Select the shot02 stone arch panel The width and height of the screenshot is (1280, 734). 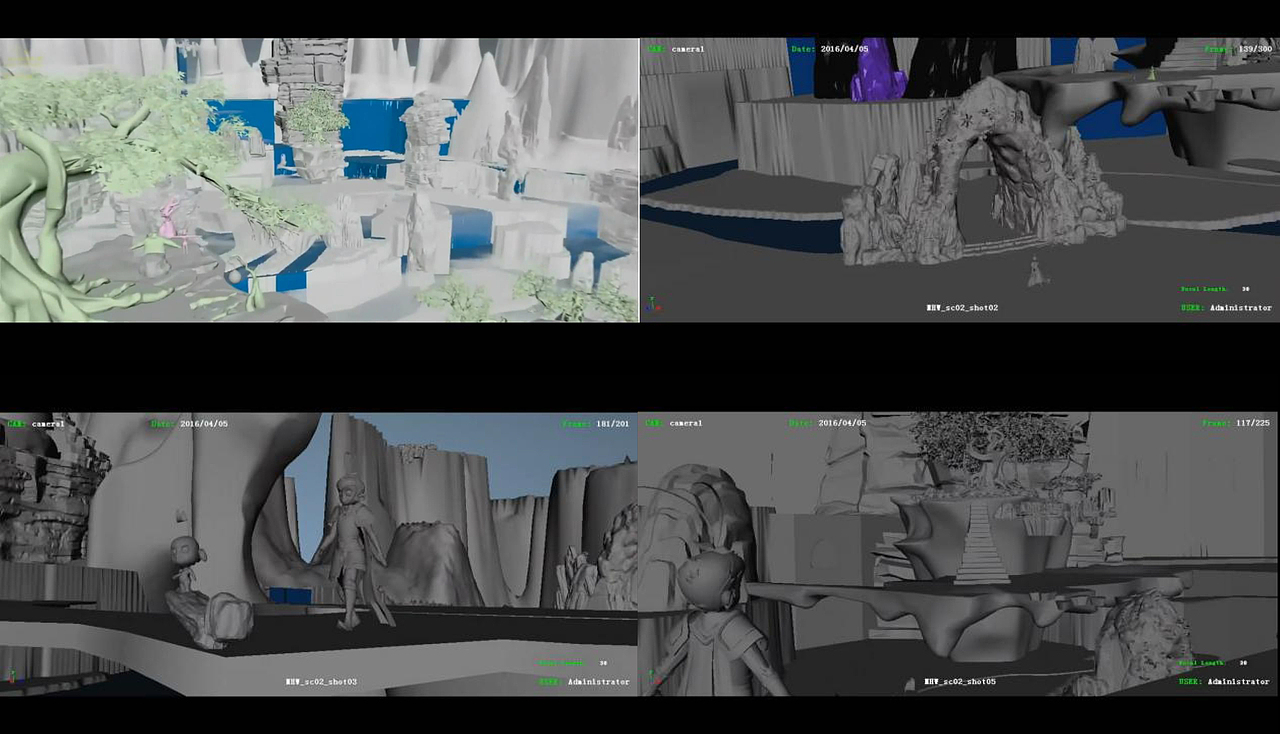[x=960, y=180]
